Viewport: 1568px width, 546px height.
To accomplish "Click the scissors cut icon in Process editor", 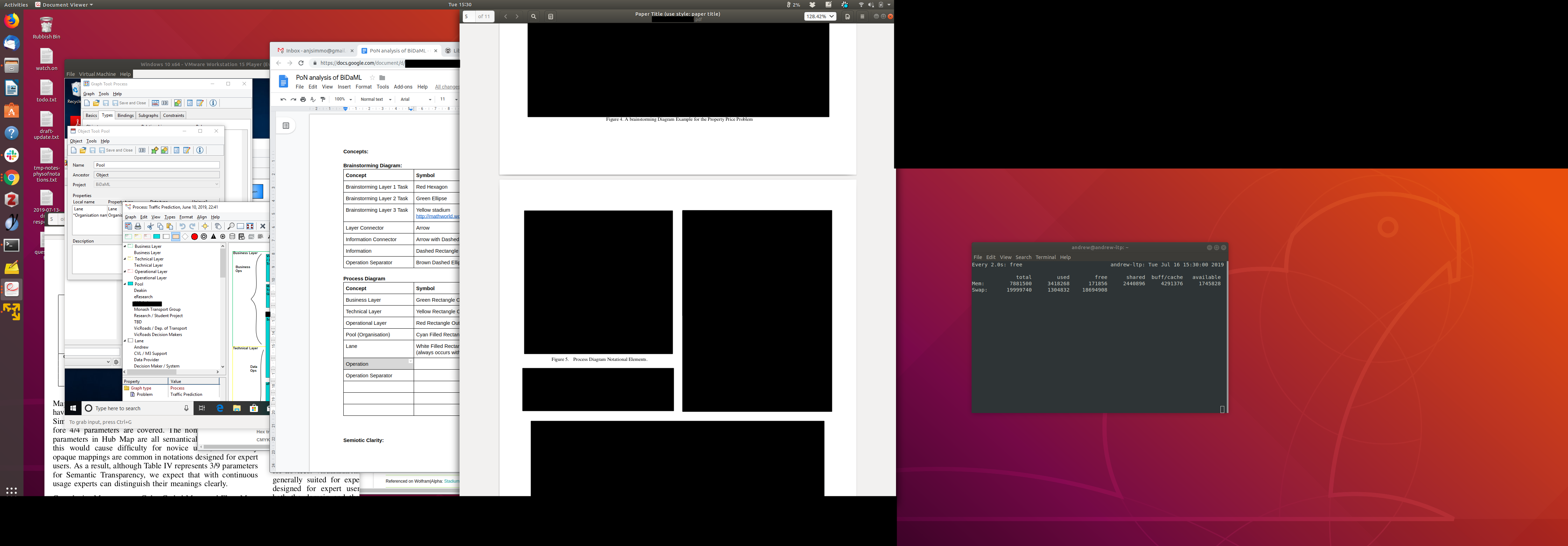I will 150,226.
